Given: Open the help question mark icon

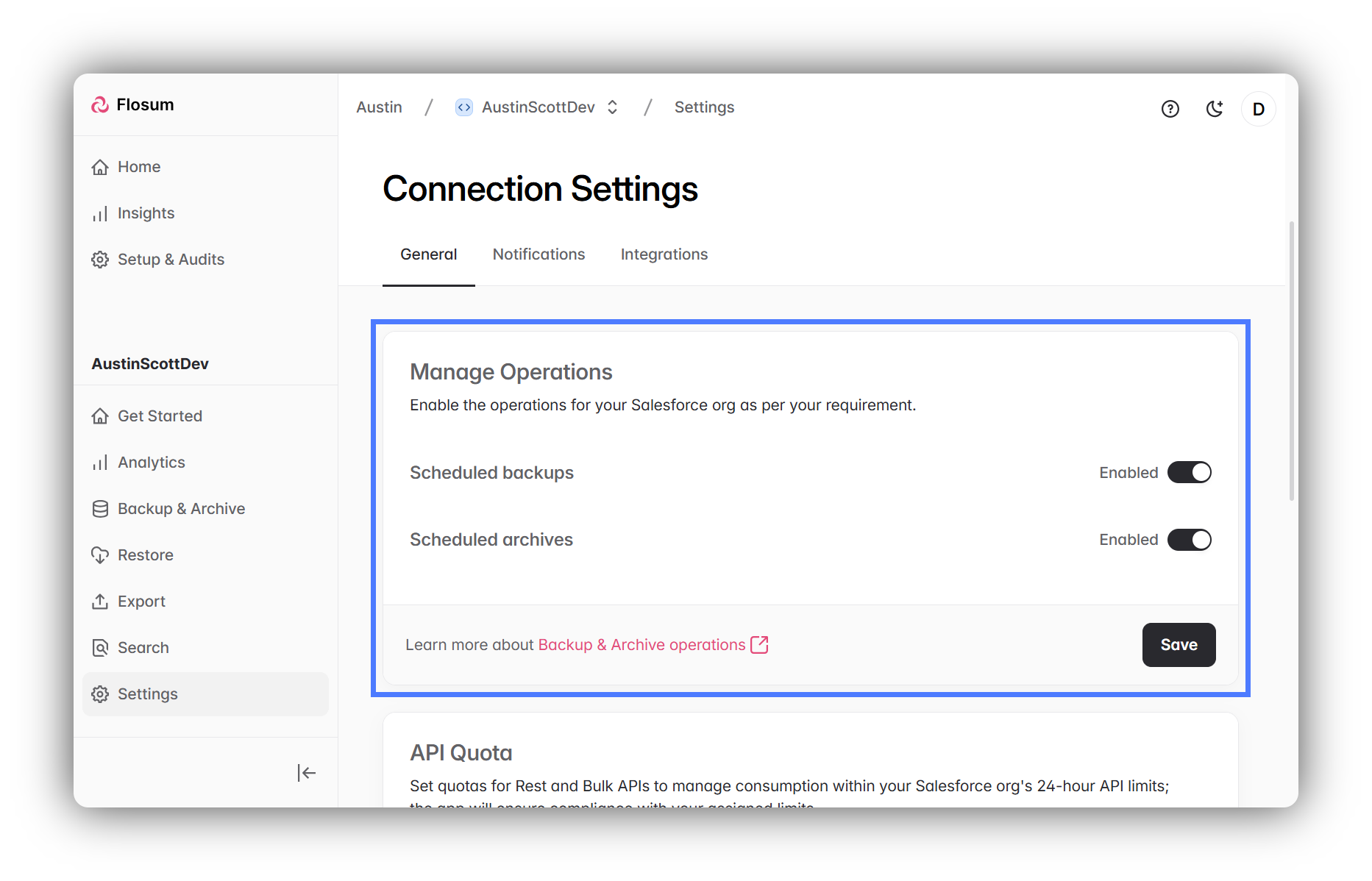Looking at the screenshot, I should [x=1170, y=109].
